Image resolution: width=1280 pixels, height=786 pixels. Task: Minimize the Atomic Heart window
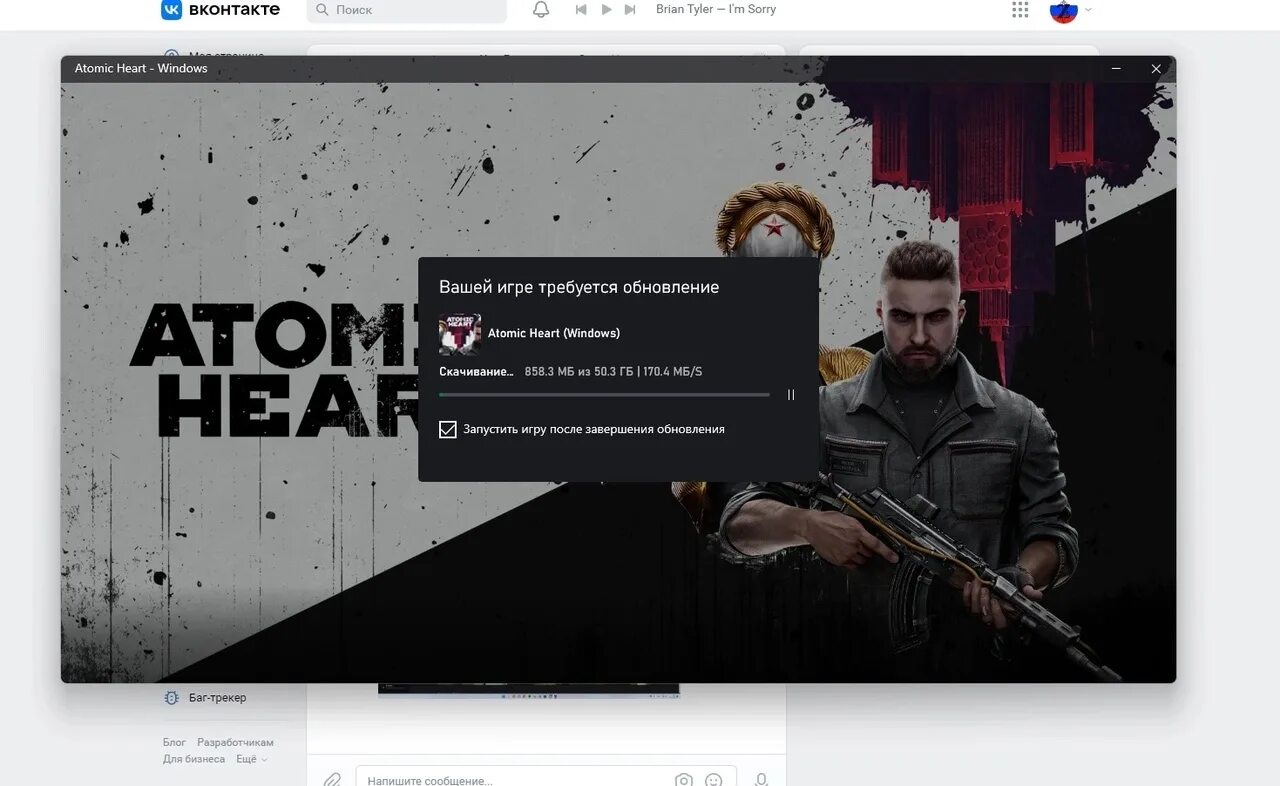click(x=1116, y=69)
